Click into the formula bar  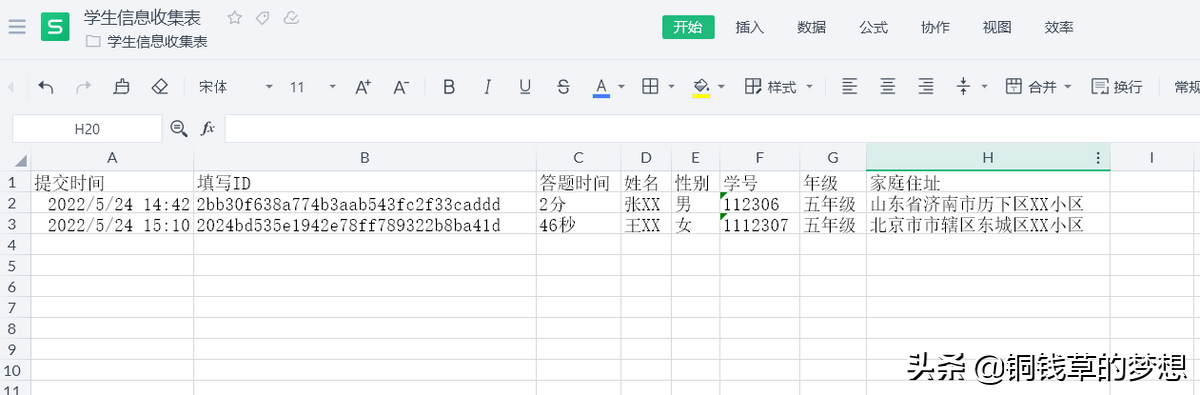point(712,129)
